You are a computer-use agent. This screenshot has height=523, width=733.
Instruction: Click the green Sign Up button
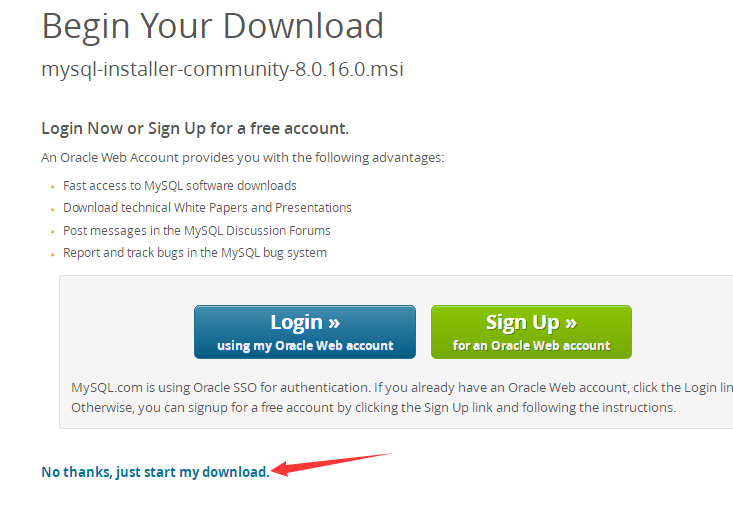(531, 332)
